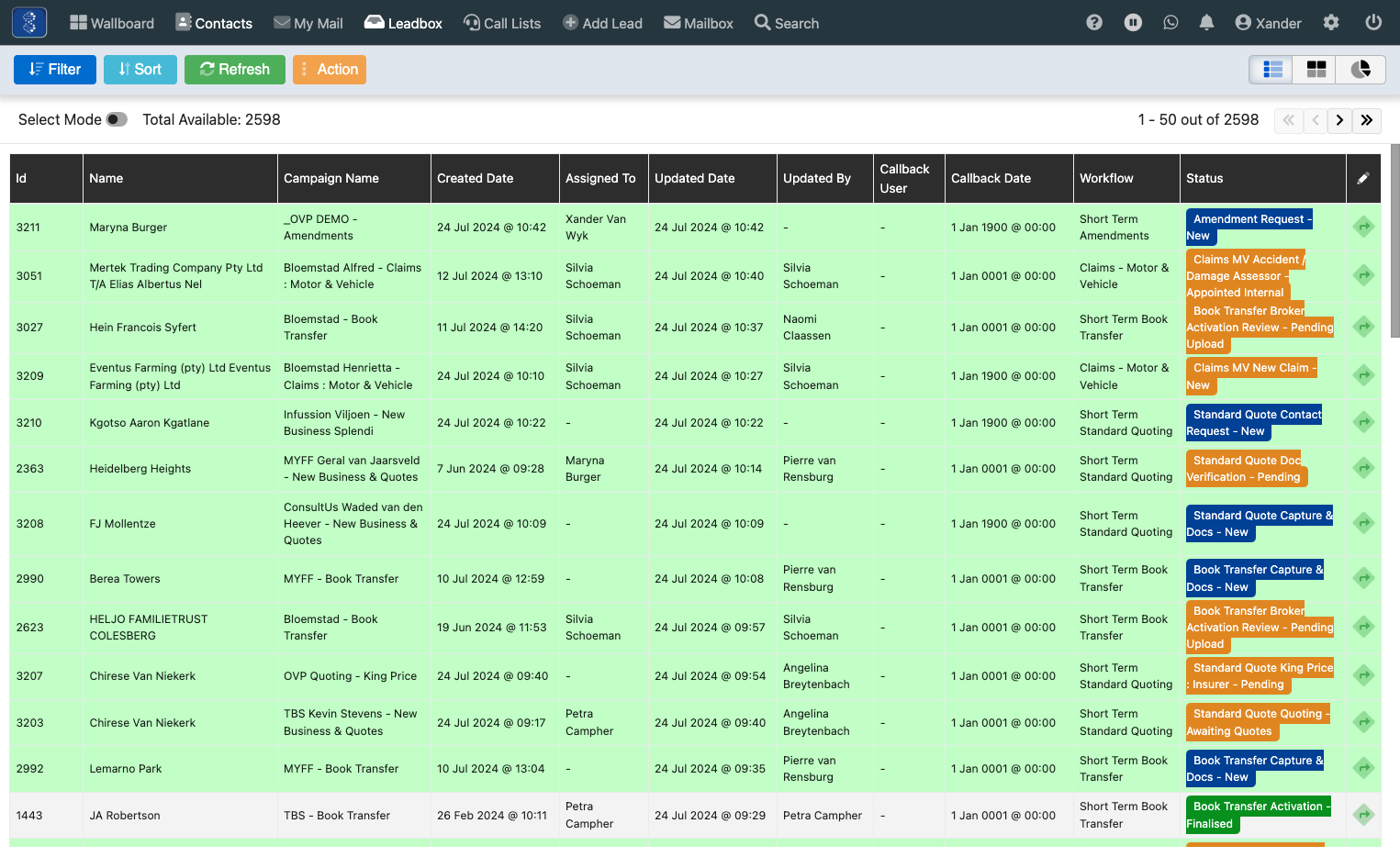The height and width of the screenshot is (857, 1400).
Task: Click status badge Book Transfer Activation - Finalised
Action: [1258, 815]
